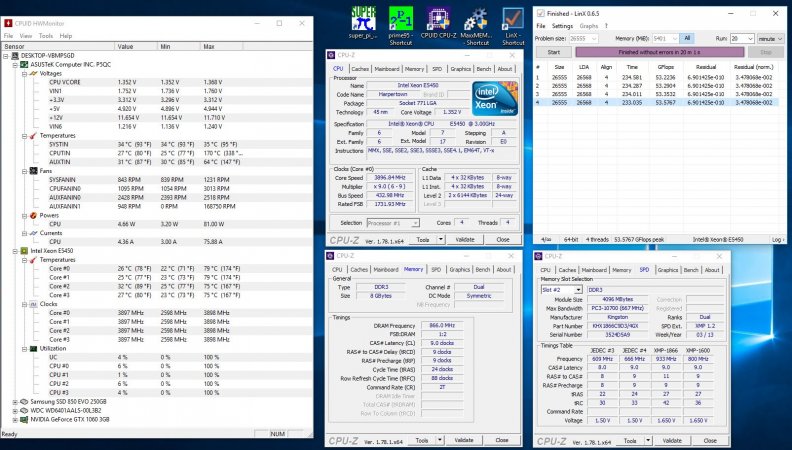Click the GFlops column header in LinX
Screen dimensions: 792x450
click(x=666, y=67)
